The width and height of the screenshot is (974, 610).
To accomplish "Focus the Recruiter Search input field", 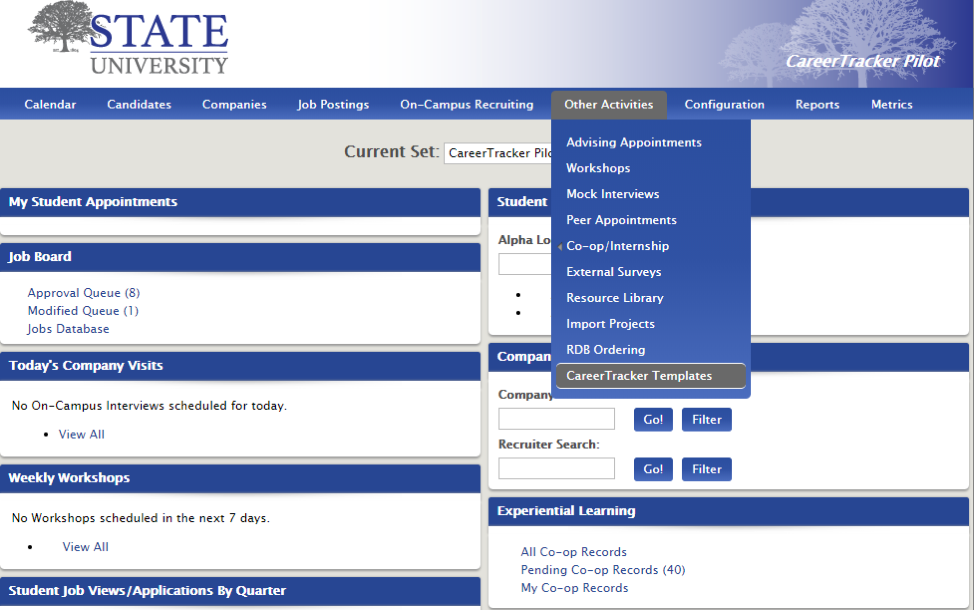I will (557, 468).
